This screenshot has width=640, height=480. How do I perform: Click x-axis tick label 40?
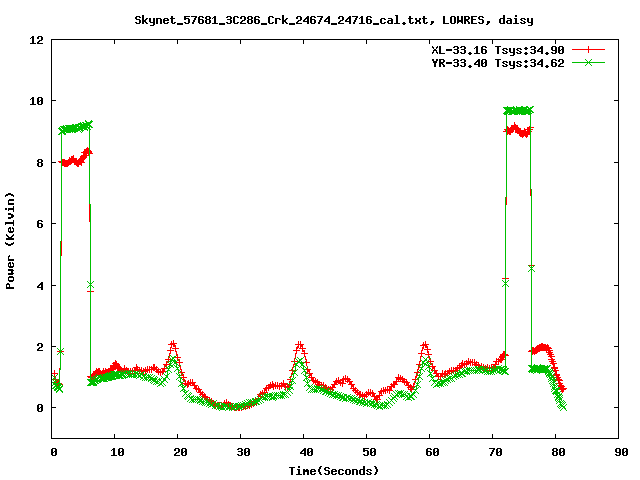point(306,452)
